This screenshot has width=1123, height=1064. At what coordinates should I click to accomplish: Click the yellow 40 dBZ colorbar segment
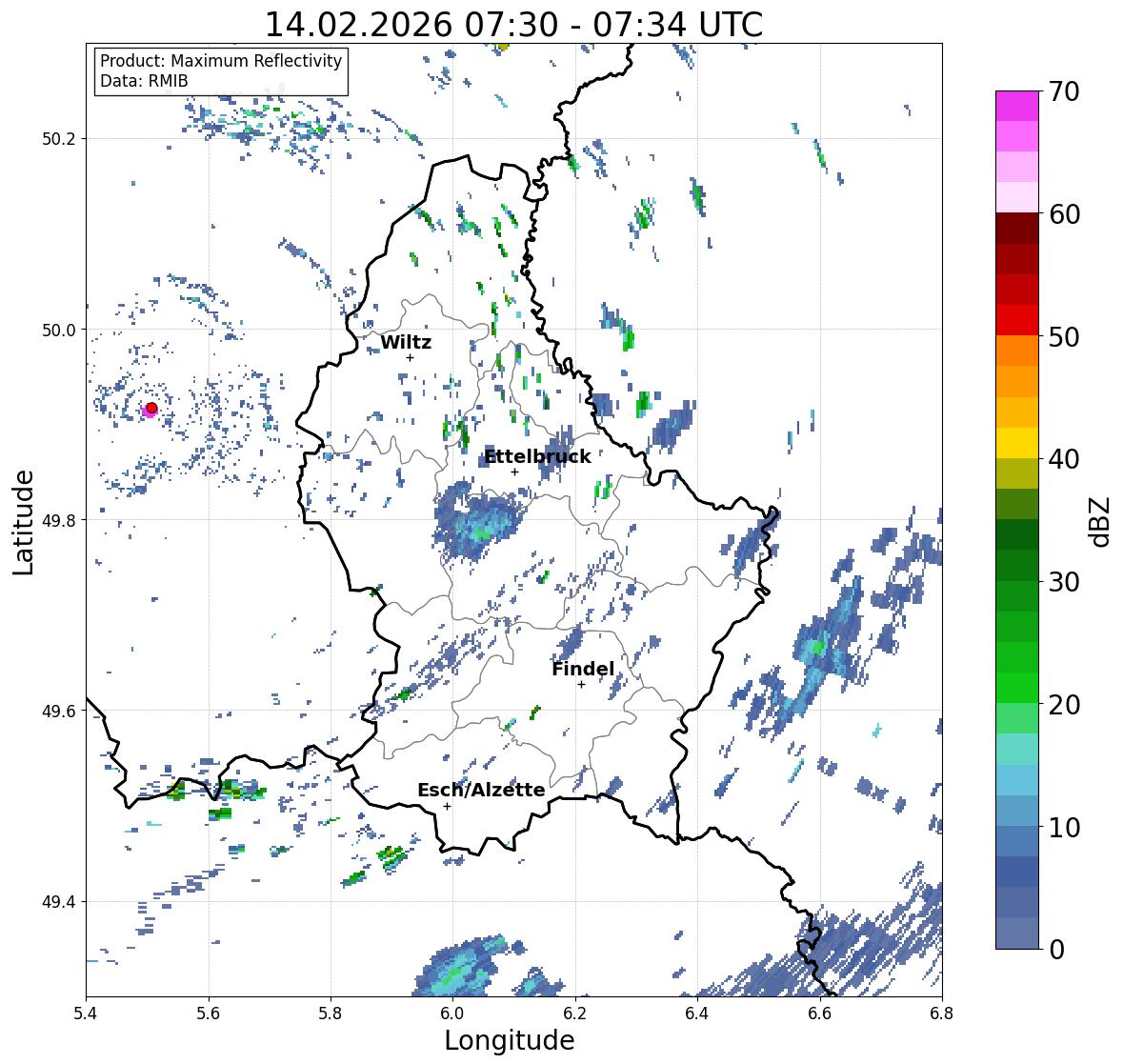pyautogui.click(x=1017, y=443)
